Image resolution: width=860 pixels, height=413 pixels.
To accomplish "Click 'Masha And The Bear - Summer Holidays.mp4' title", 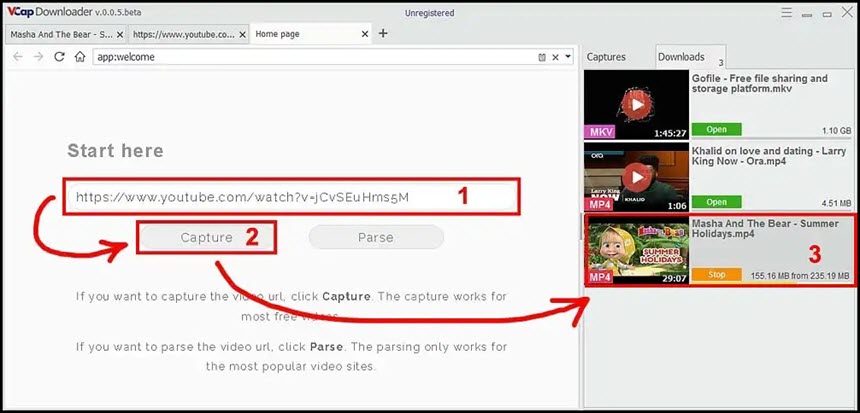I will point(765,228).
